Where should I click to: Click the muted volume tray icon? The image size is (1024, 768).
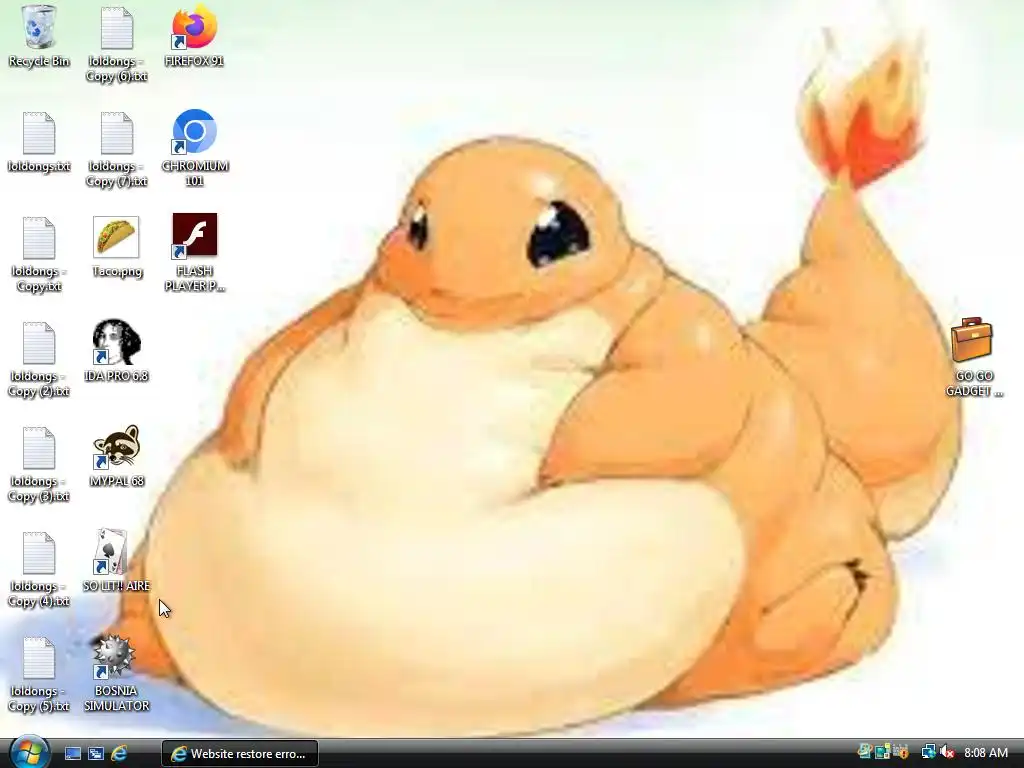point(947,752)
